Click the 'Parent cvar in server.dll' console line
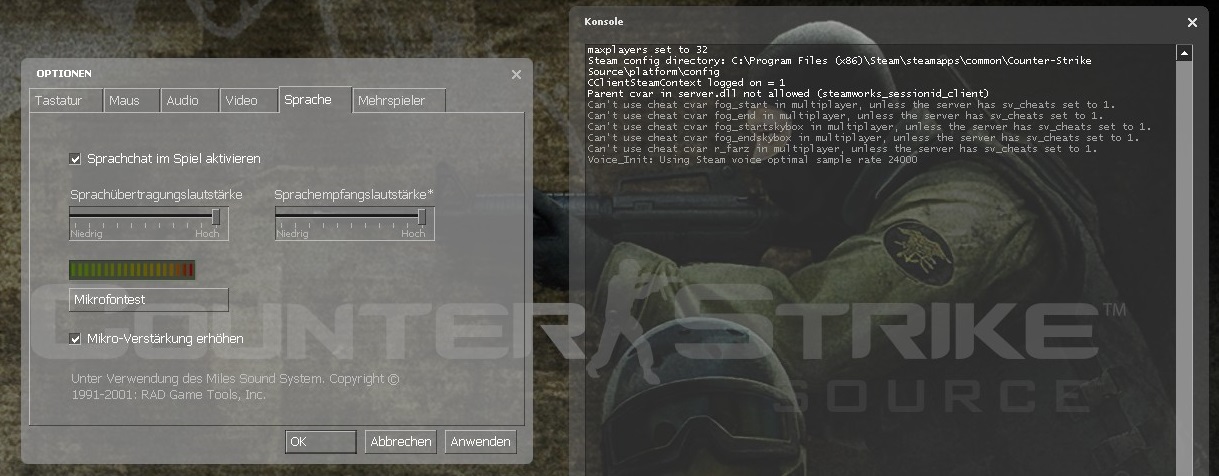 [788, 93]
